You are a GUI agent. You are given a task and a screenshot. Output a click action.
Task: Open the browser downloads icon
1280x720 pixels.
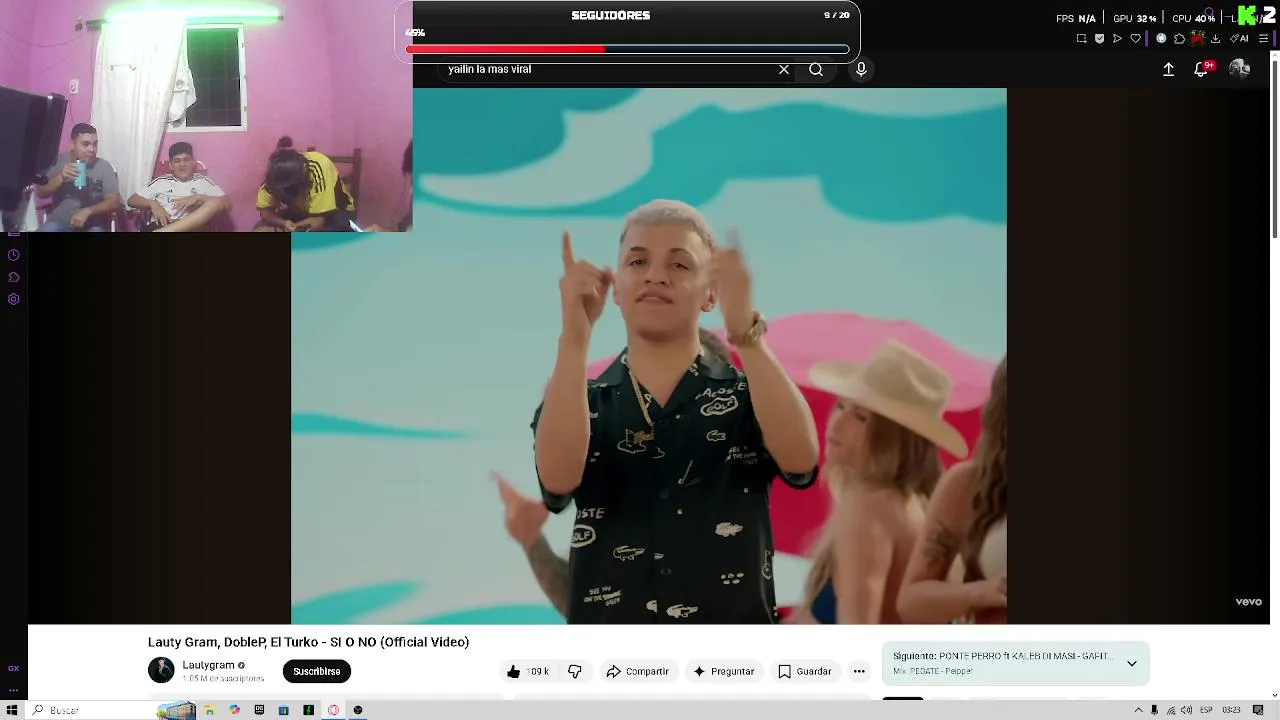click(1215, 39)
